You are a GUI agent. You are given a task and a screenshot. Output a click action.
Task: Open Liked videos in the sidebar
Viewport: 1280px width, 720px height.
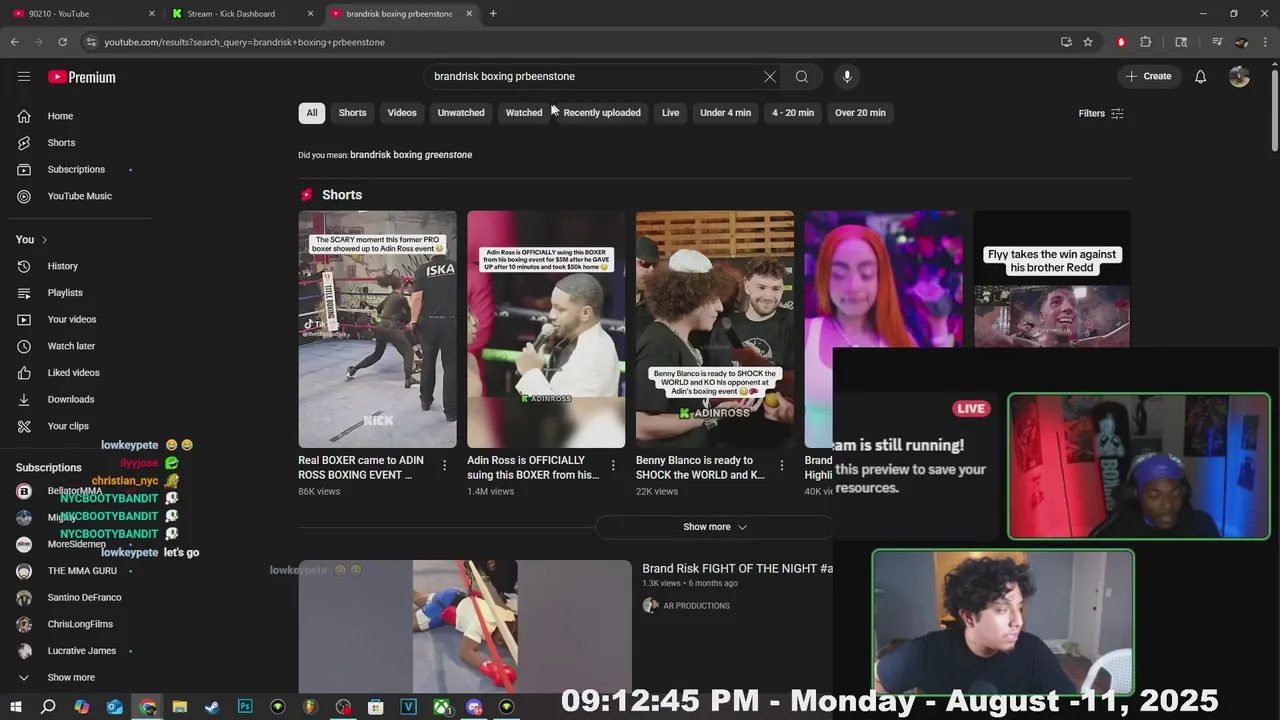[73, 373]
